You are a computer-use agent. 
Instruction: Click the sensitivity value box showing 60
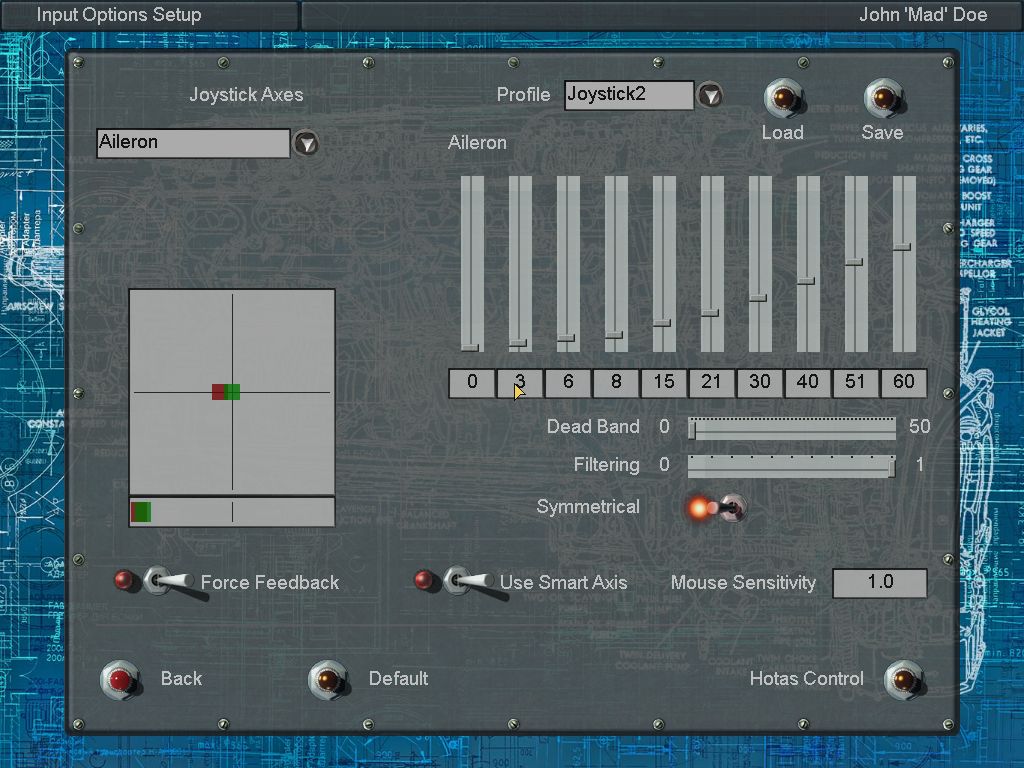pyautogui.click(x=904, y=383)
